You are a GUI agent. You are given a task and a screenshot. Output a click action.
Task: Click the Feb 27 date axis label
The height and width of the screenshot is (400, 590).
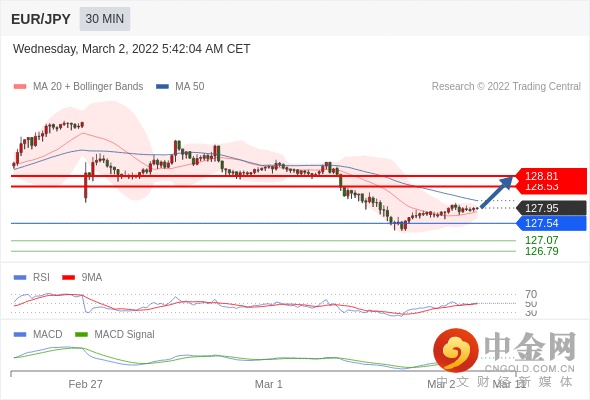tap(85, 384)
